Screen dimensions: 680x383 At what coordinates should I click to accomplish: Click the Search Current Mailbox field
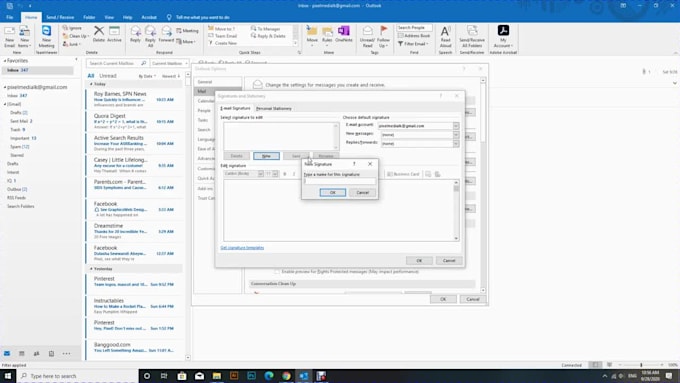[x=117, y=63]
